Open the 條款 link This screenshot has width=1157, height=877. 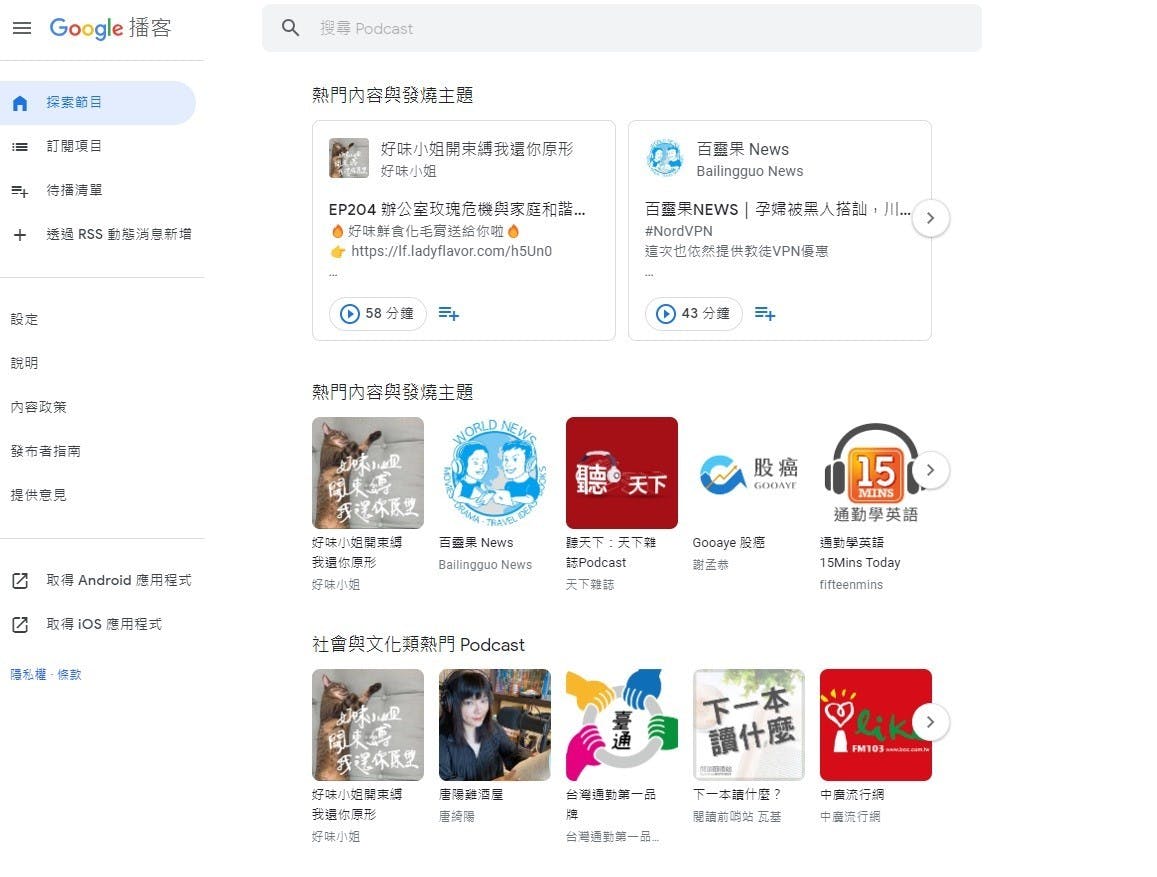coord(69,674)
